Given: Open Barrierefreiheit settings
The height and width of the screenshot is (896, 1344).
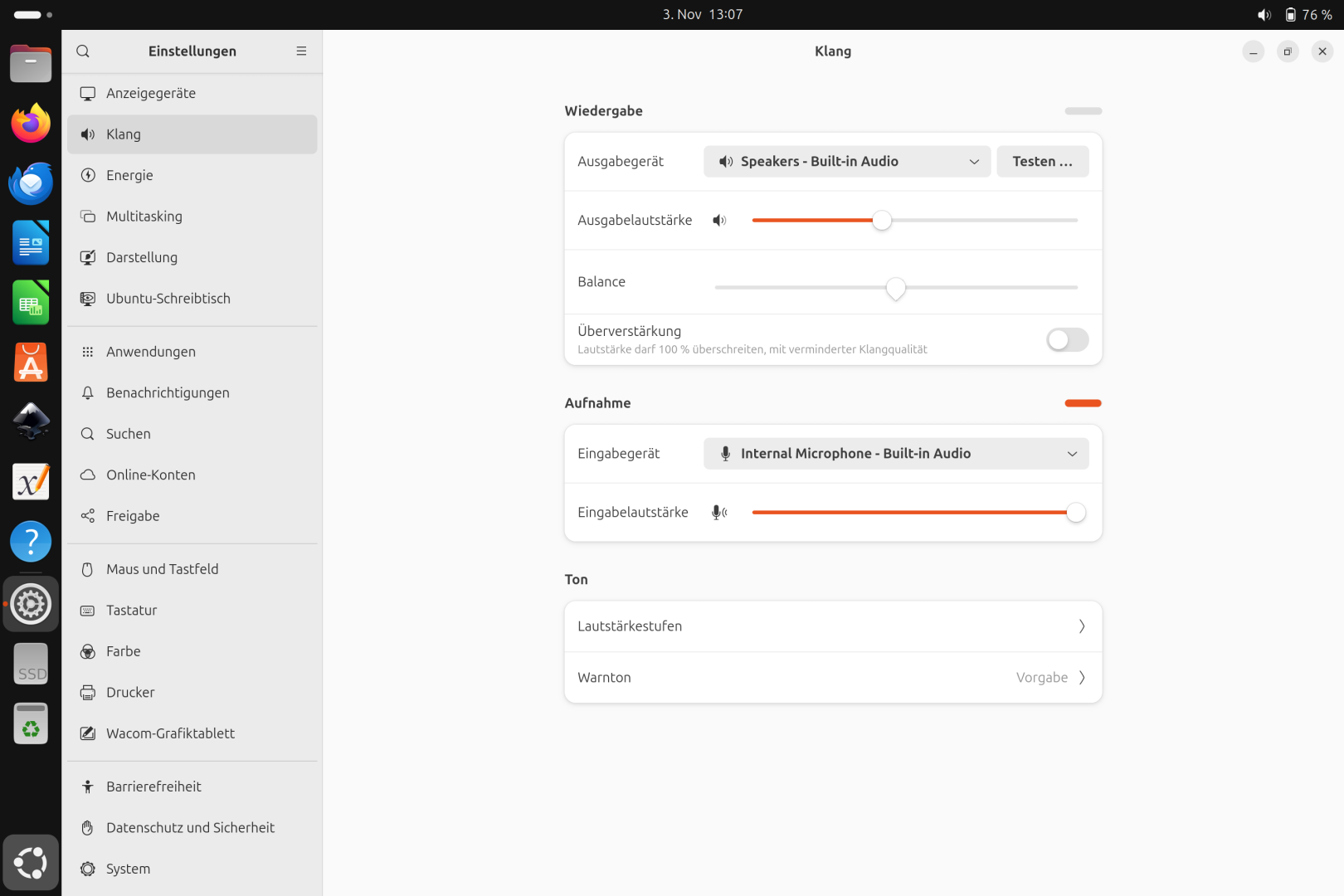Looking at the screenshot, I should pyautogui.click(x=192, y=786).
